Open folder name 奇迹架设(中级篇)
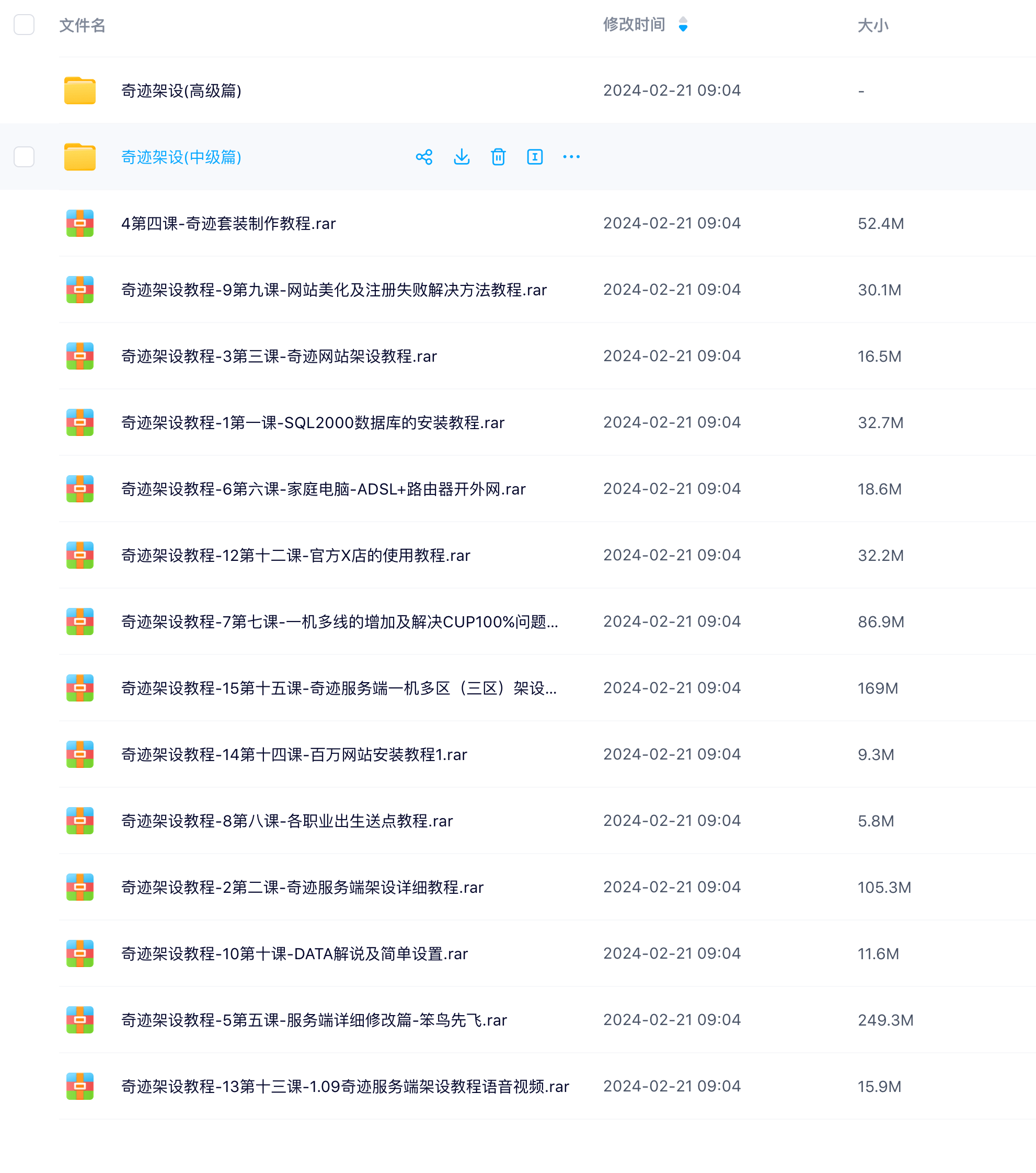This screenshot has height=1173, width=1036. (x=181, y=157)
